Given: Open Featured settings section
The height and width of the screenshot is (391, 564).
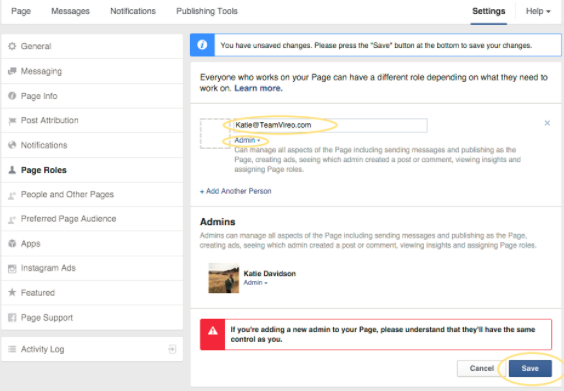Looking at the screenshot, I should 92,293.
